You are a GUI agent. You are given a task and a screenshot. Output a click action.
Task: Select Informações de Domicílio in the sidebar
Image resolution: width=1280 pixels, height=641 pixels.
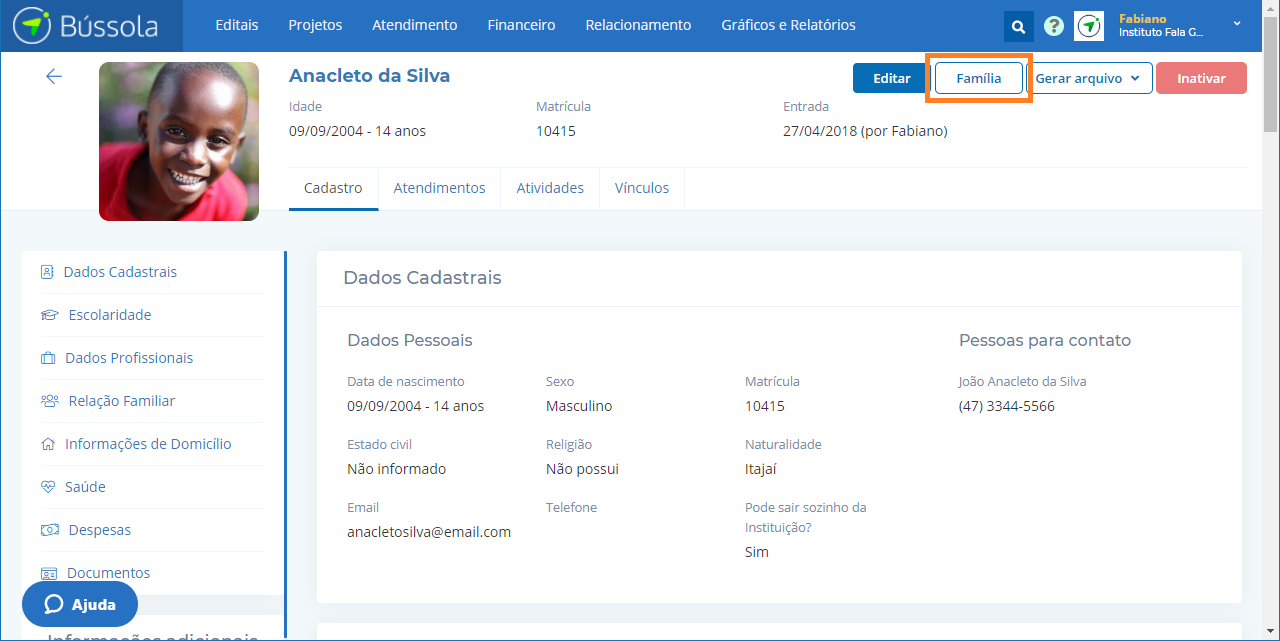(x=148, y=444)
